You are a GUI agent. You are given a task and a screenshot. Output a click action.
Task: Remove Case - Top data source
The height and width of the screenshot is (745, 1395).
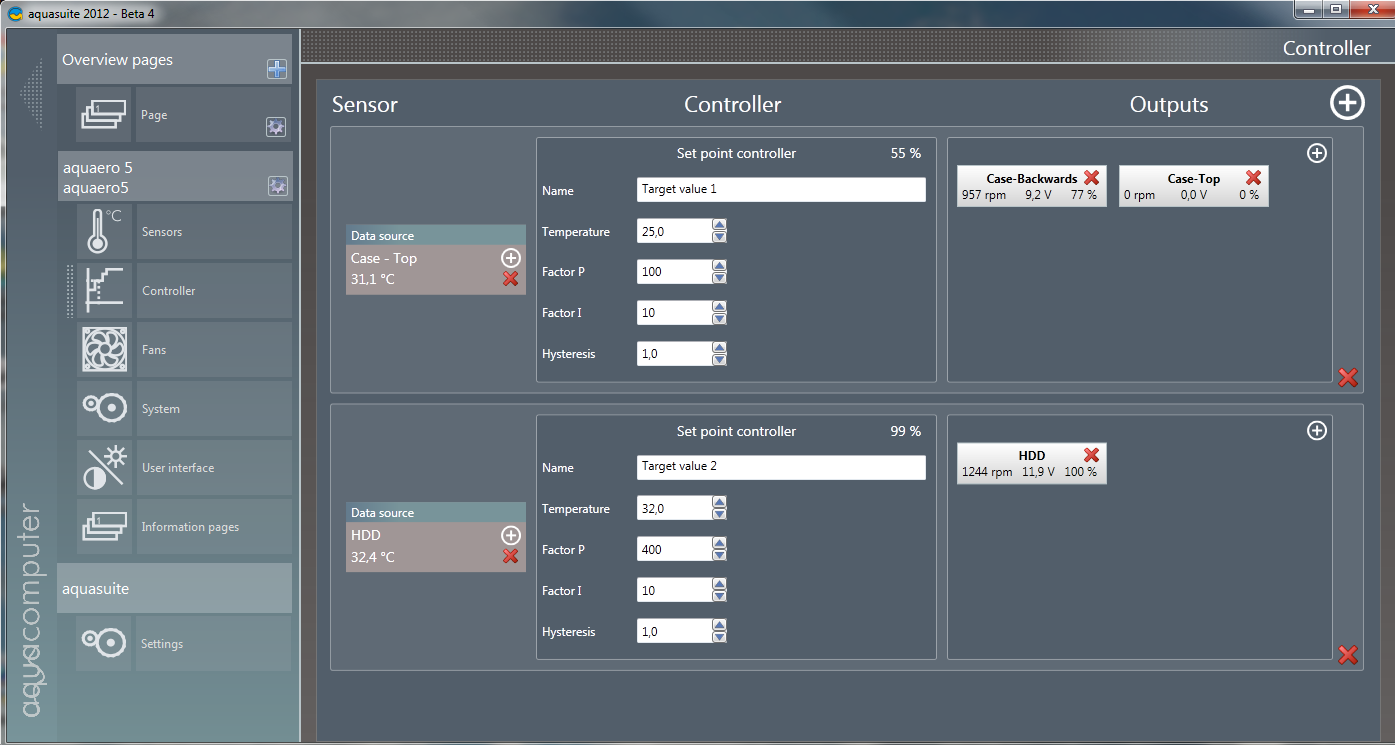pyautogui.click(x=510, y=279)
